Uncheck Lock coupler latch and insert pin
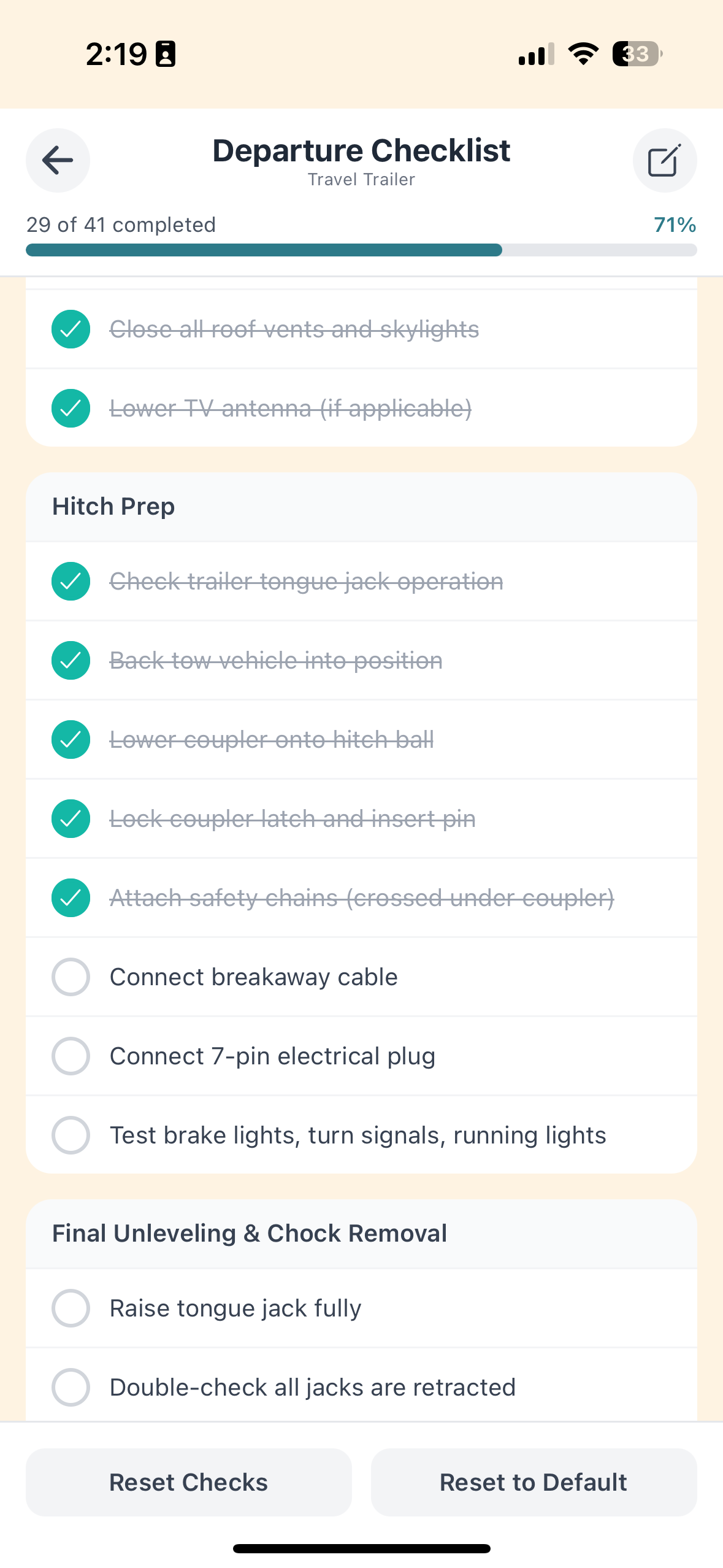 click(x=71, y=818)
